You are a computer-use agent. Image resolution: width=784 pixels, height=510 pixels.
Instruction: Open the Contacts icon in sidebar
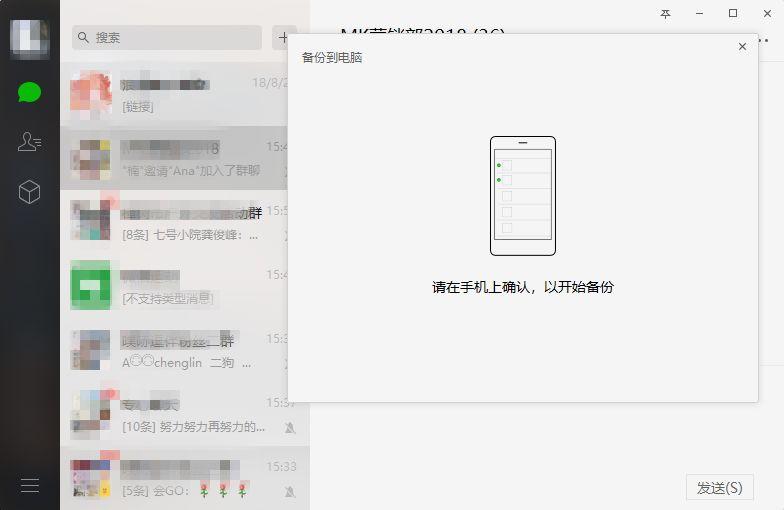30,142
